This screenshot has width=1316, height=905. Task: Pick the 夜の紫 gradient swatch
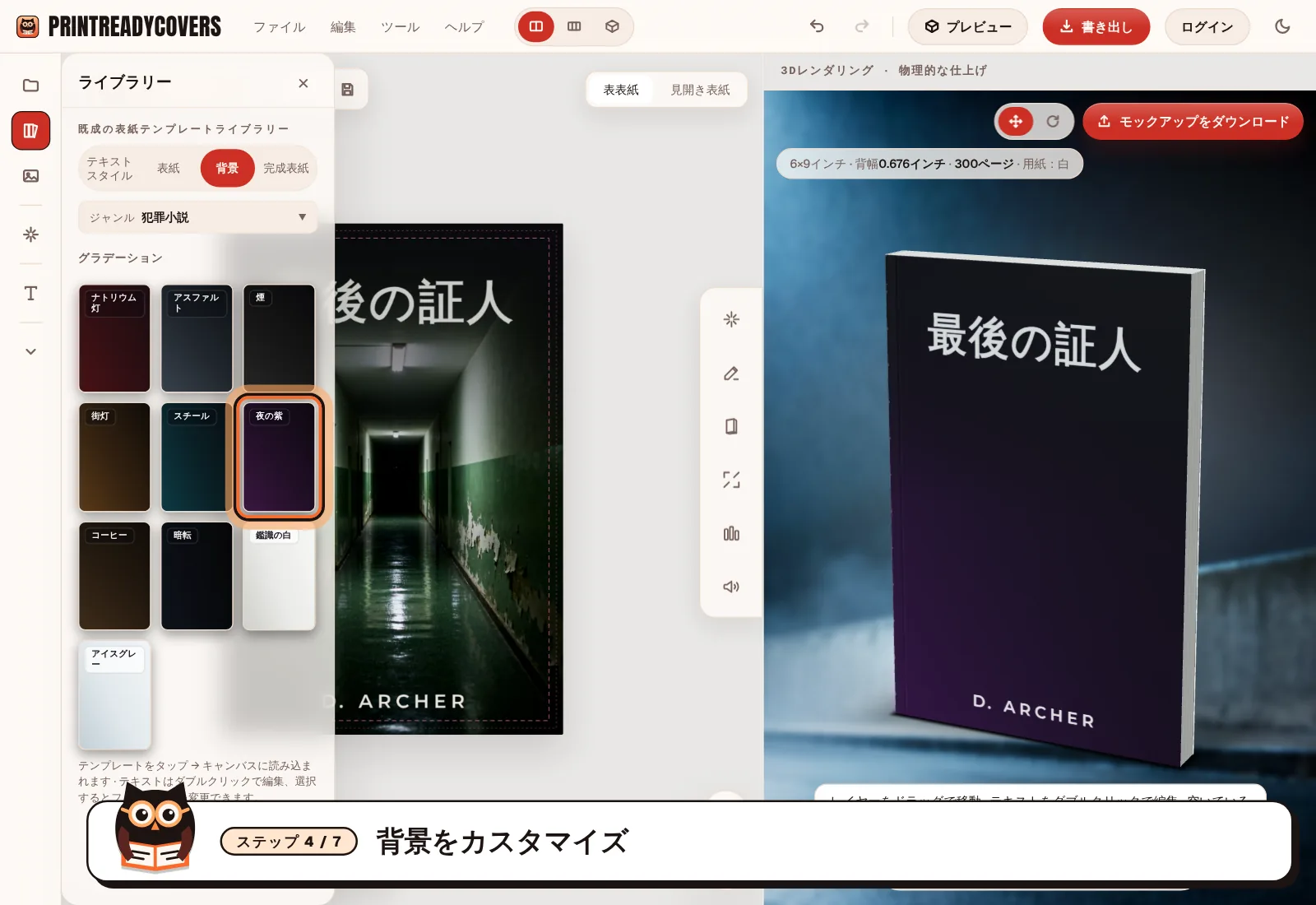pyautogui.click(x=279, y=457)
